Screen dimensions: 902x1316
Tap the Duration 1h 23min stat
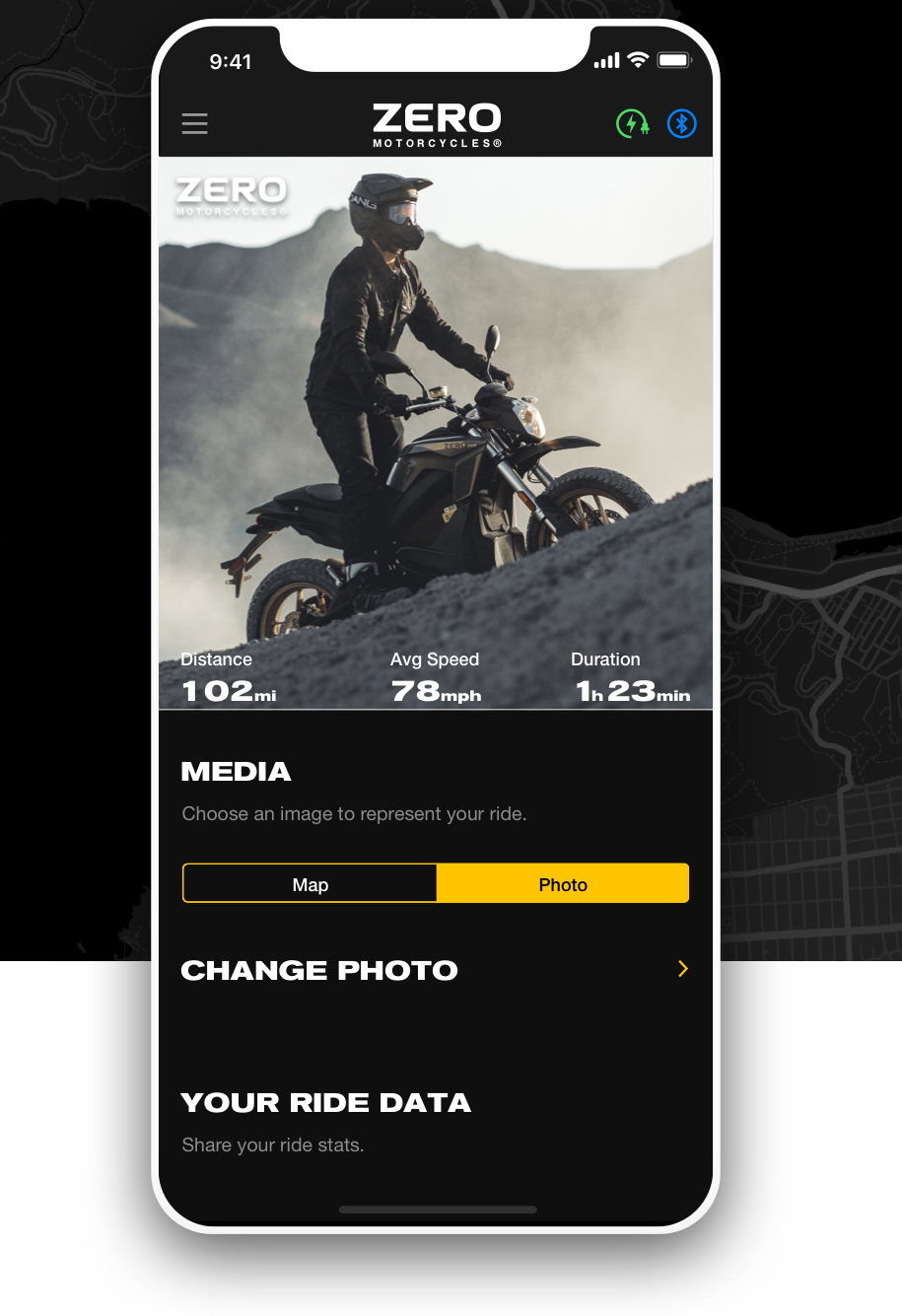click(631, 679)
